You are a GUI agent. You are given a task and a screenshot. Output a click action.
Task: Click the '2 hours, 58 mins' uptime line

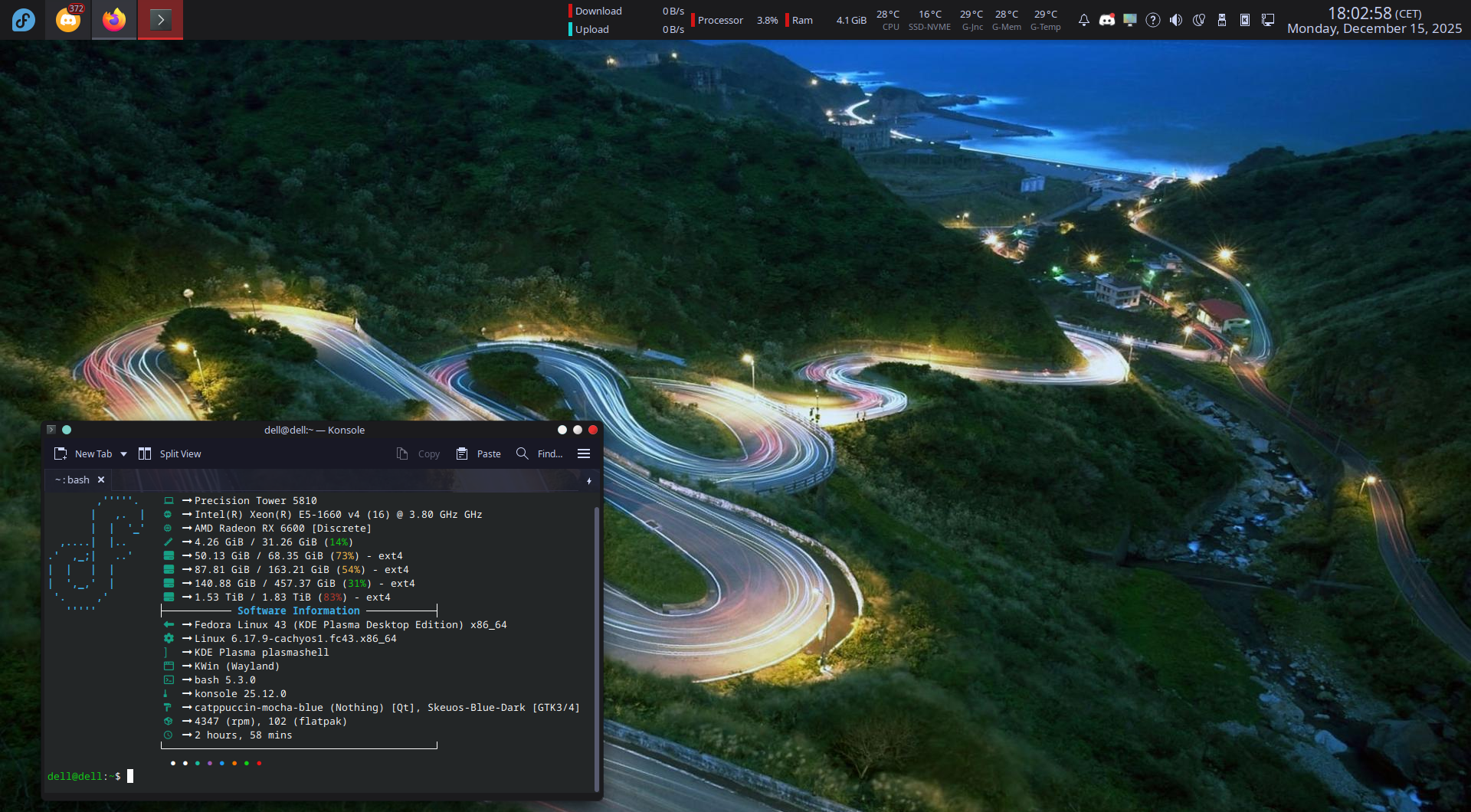[244, 735]
